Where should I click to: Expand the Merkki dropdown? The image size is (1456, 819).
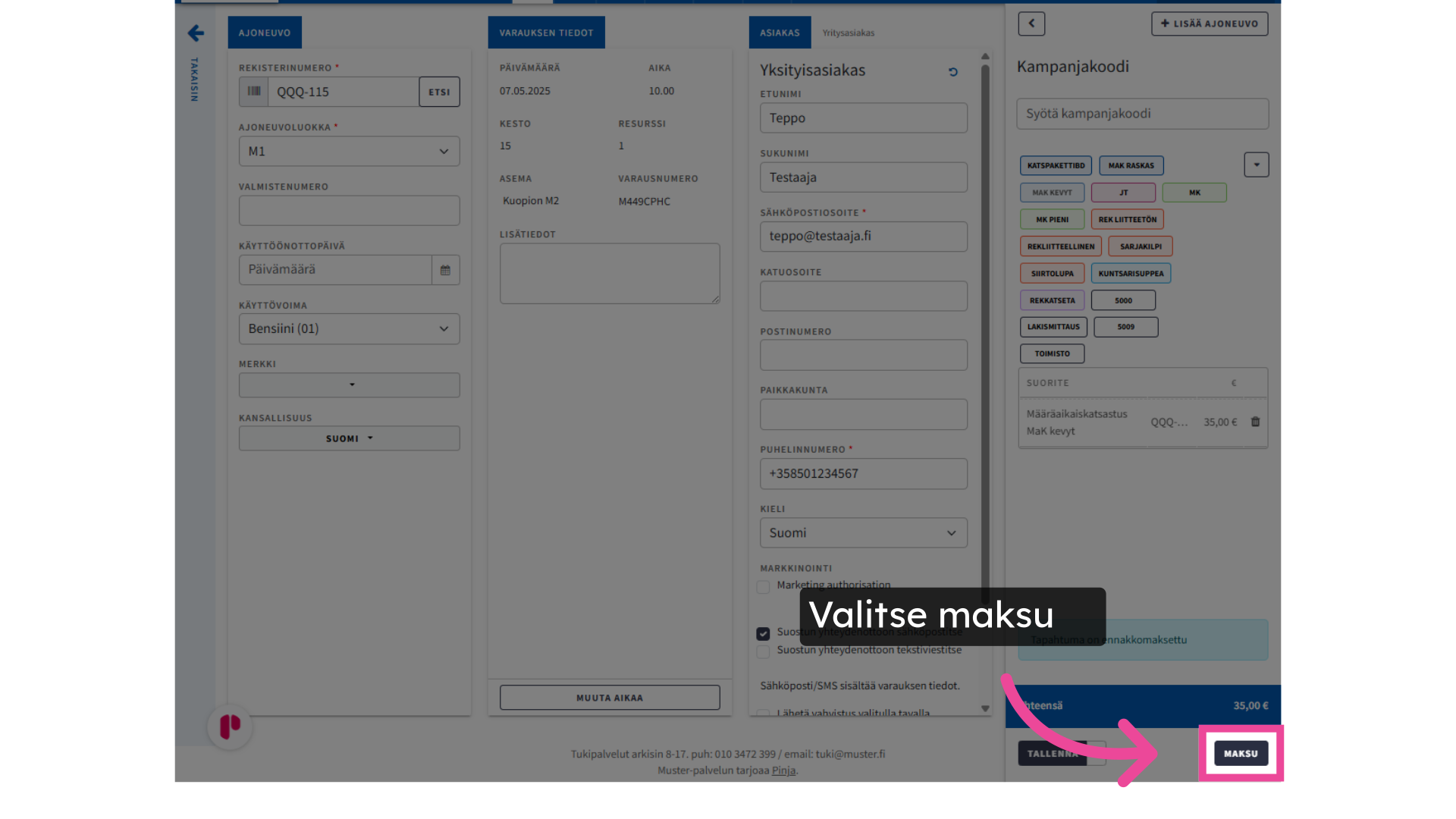pyautogui.click(x=349, y=384)
